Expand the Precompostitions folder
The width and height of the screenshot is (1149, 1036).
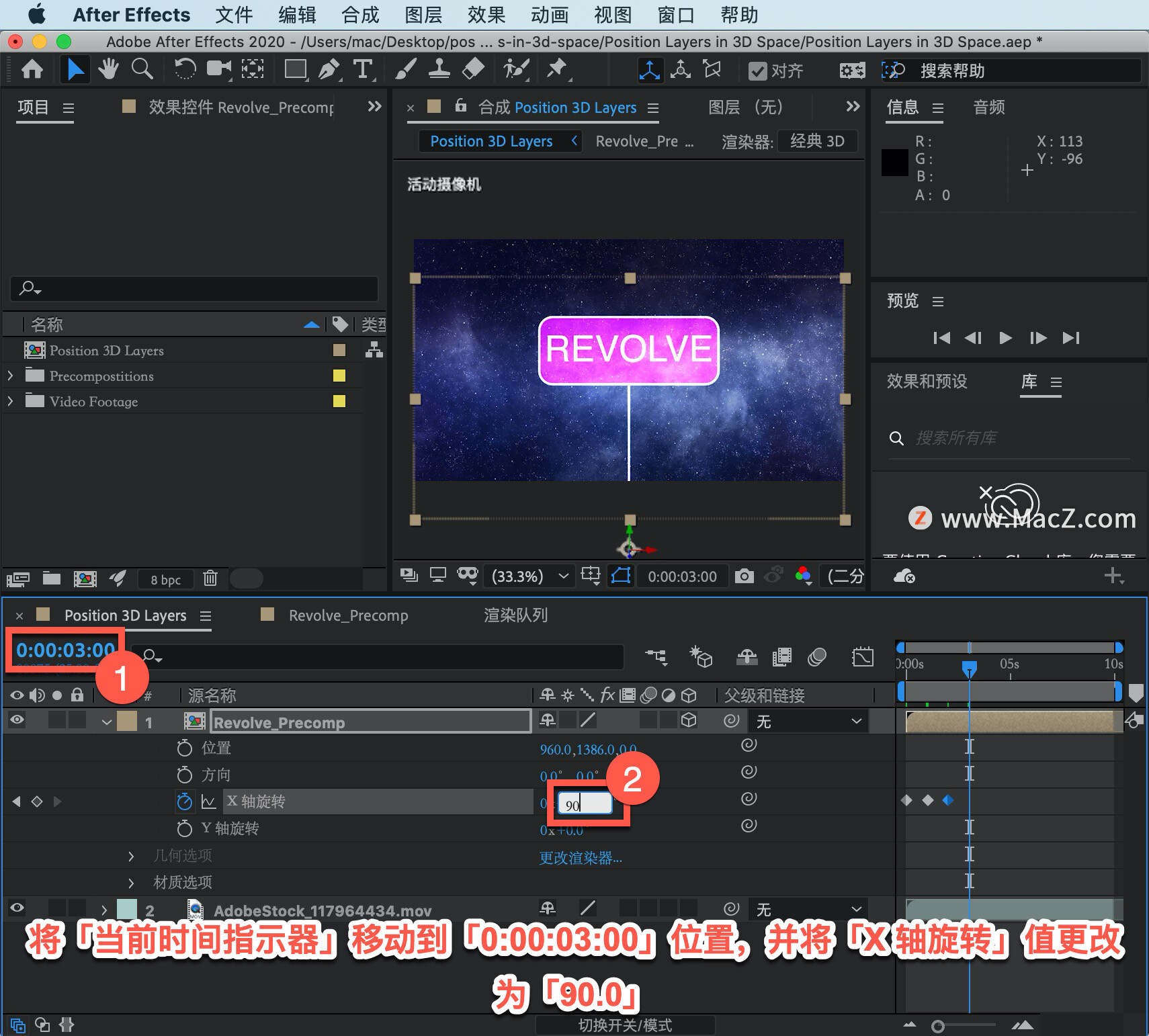pyautogui.click(x=10, y=376)
